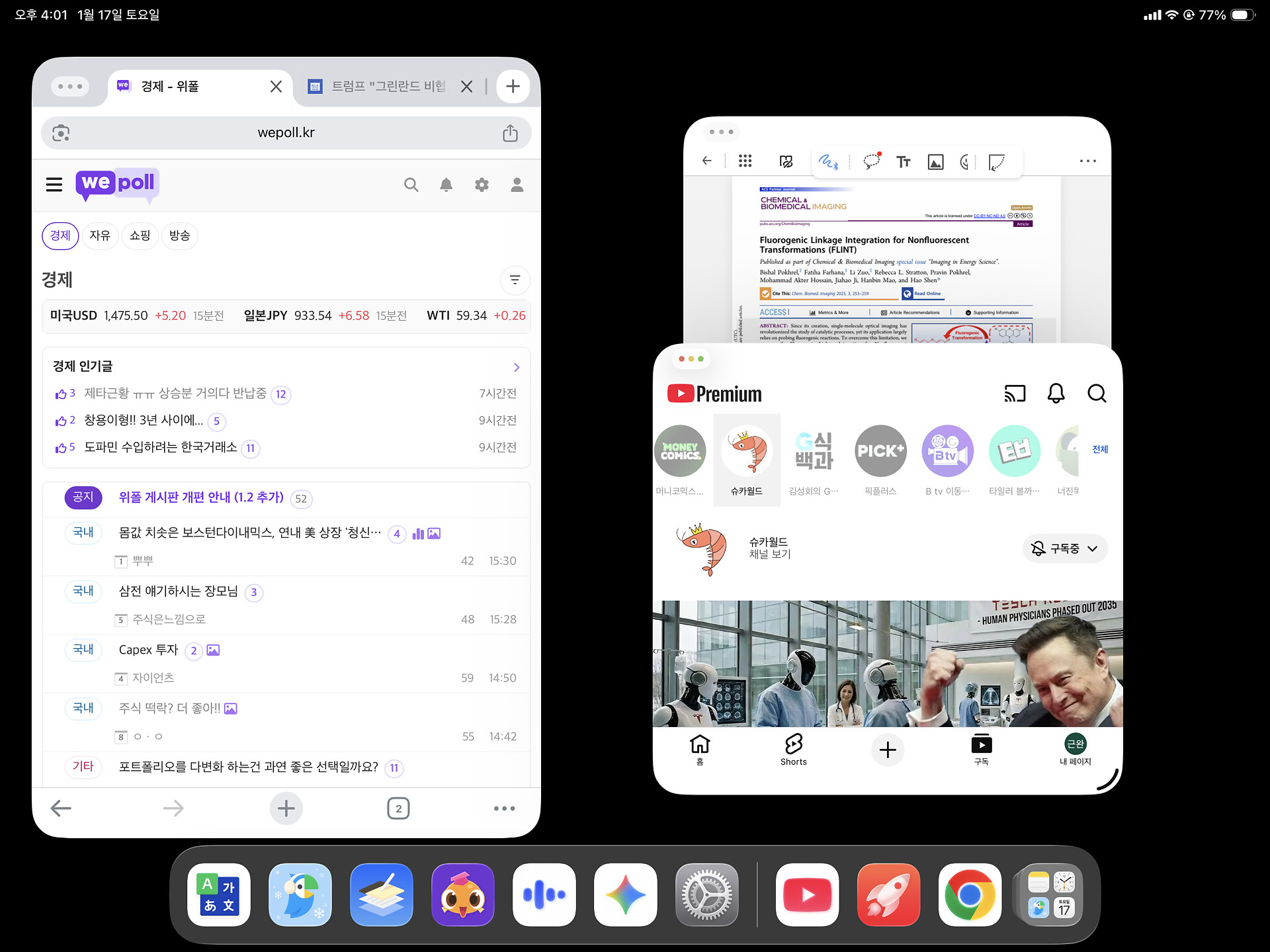The width and height of the screenshot is (1270, 952).
Task: Open the wepoll hamburger menu
Action: (x=54, y=185)
